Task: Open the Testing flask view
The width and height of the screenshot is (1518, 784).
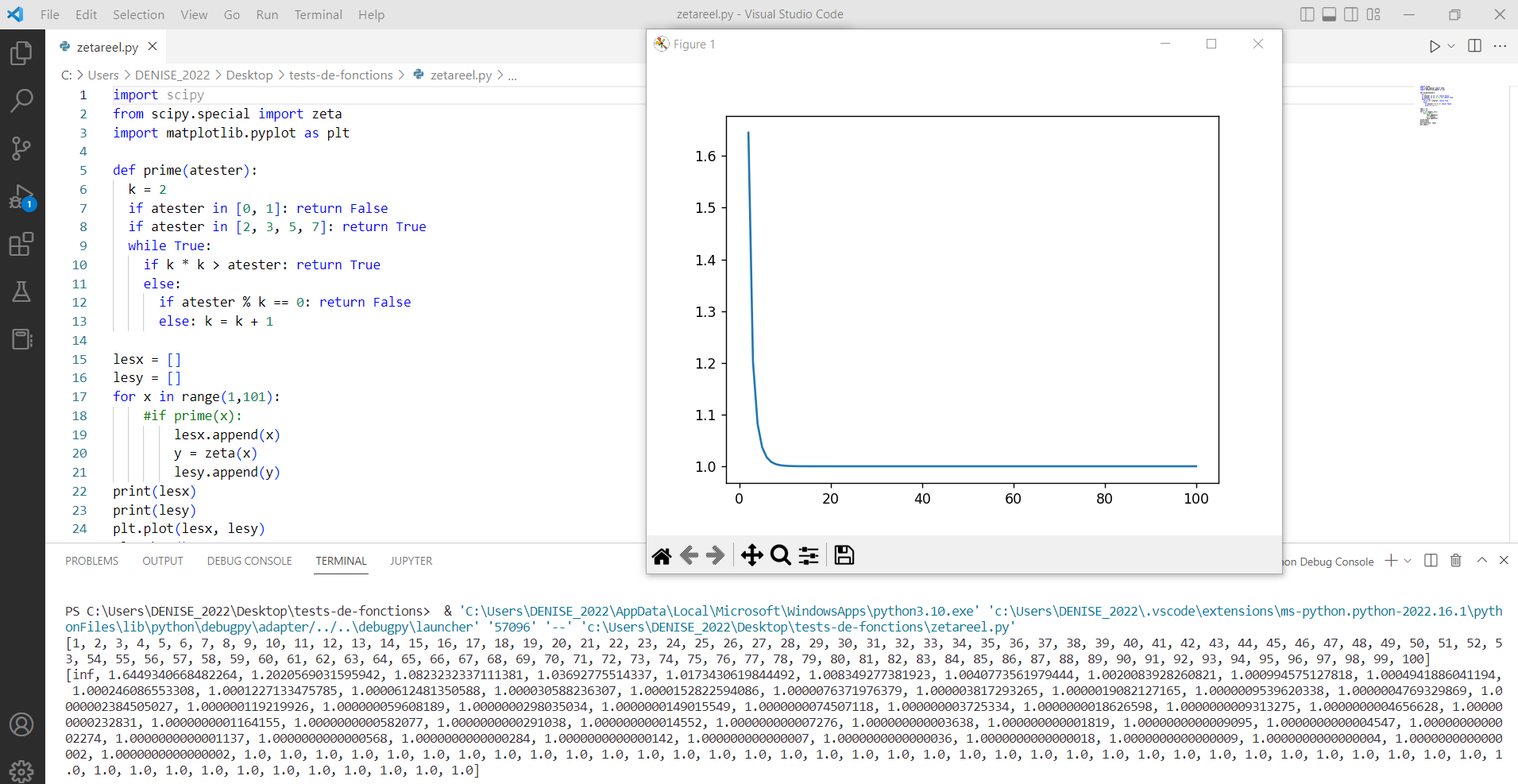Action: click(x=21, y=292)
